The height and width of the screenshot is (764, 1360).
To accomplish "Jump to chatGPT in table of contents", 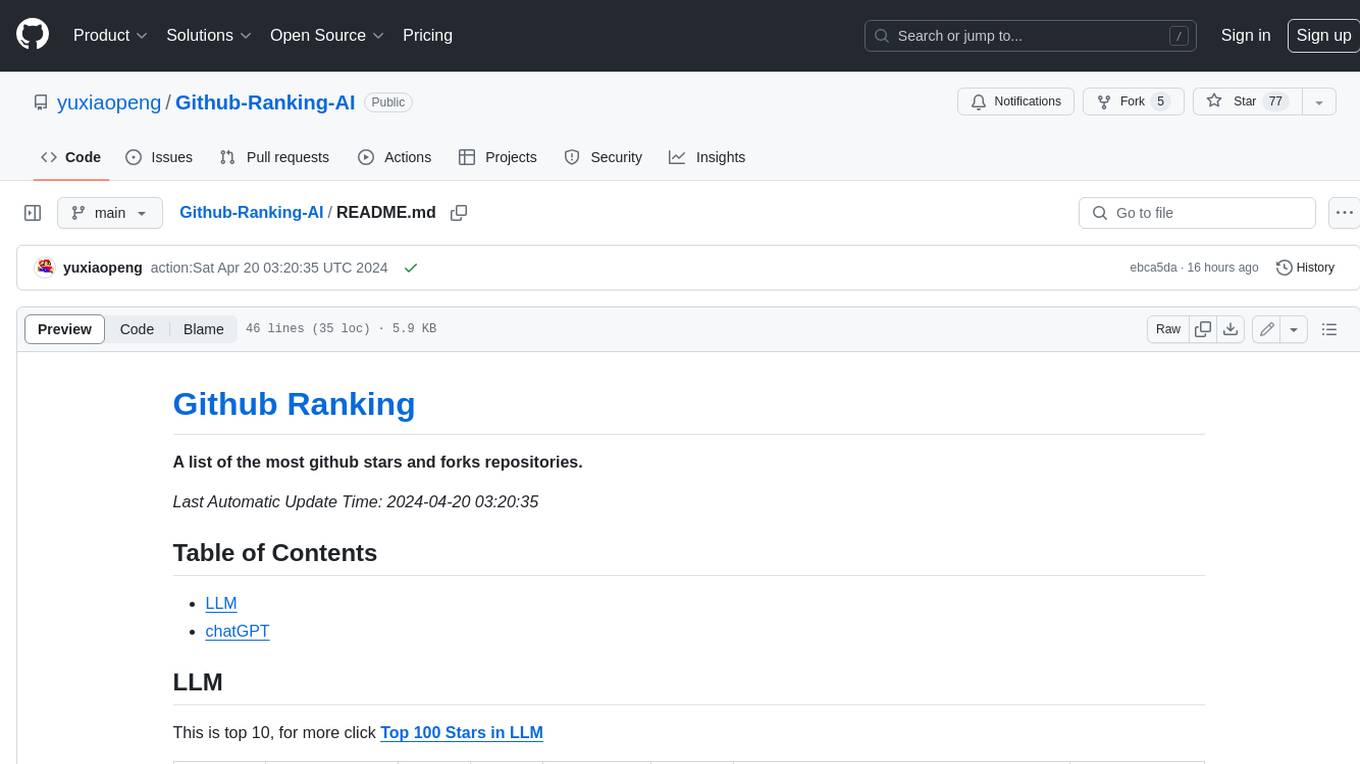I will (237, 631).
